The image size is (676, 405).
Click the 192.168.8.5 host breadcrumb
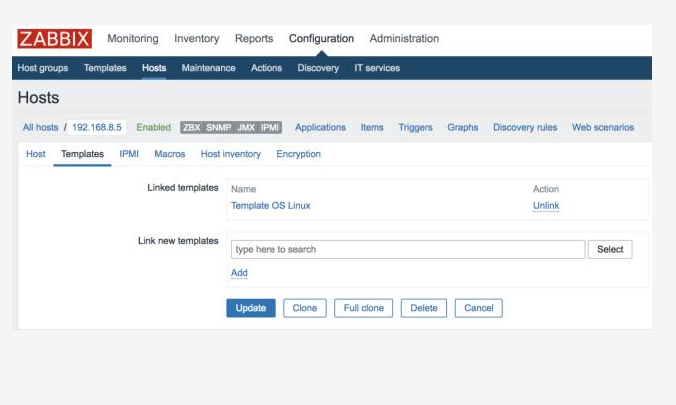[x=97, y=127]
